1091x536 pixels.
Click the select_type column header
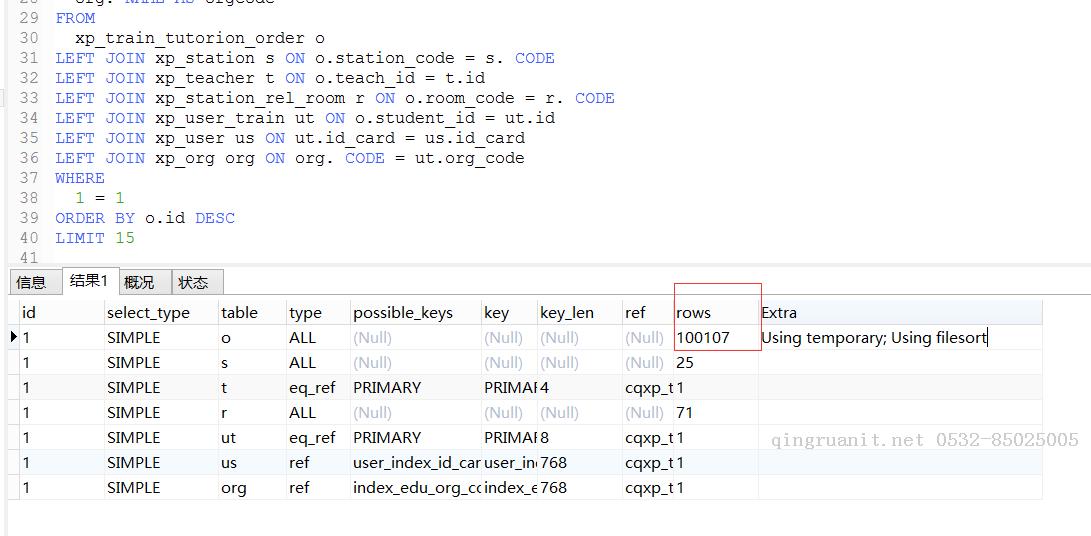coord(161,313)
